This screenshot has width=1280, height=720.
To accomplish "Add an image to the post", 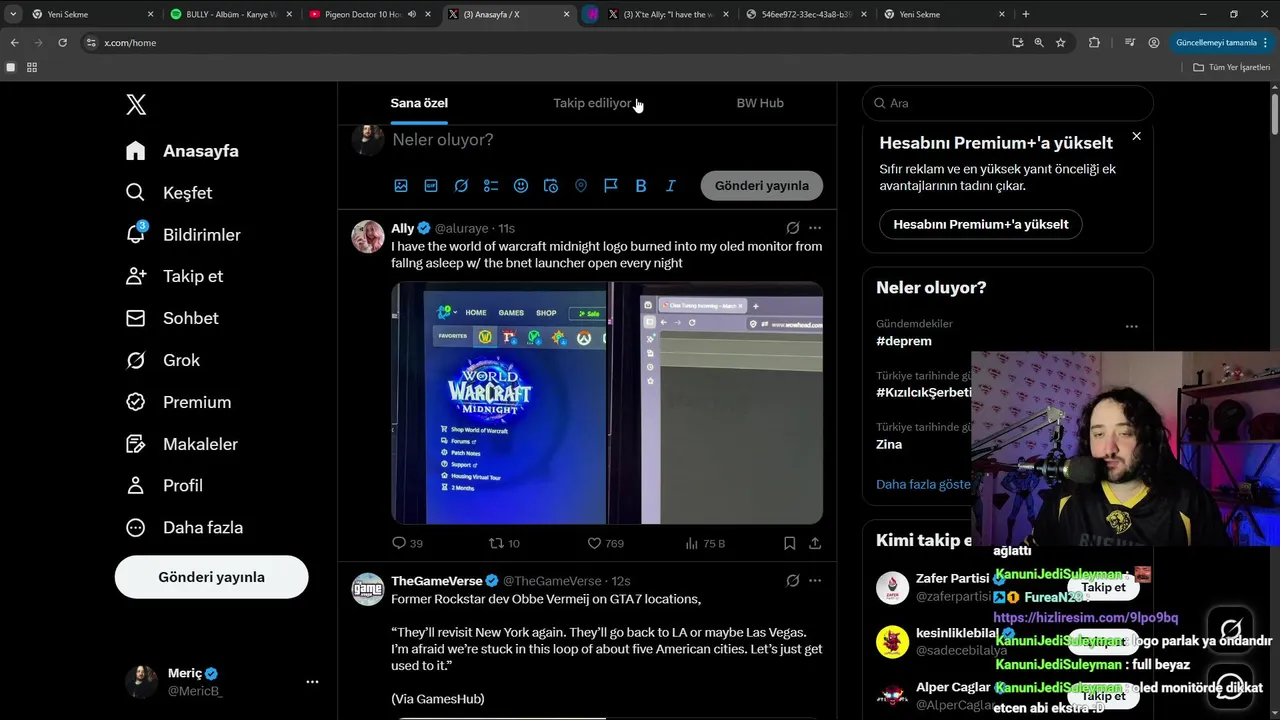I will [401, 186].
